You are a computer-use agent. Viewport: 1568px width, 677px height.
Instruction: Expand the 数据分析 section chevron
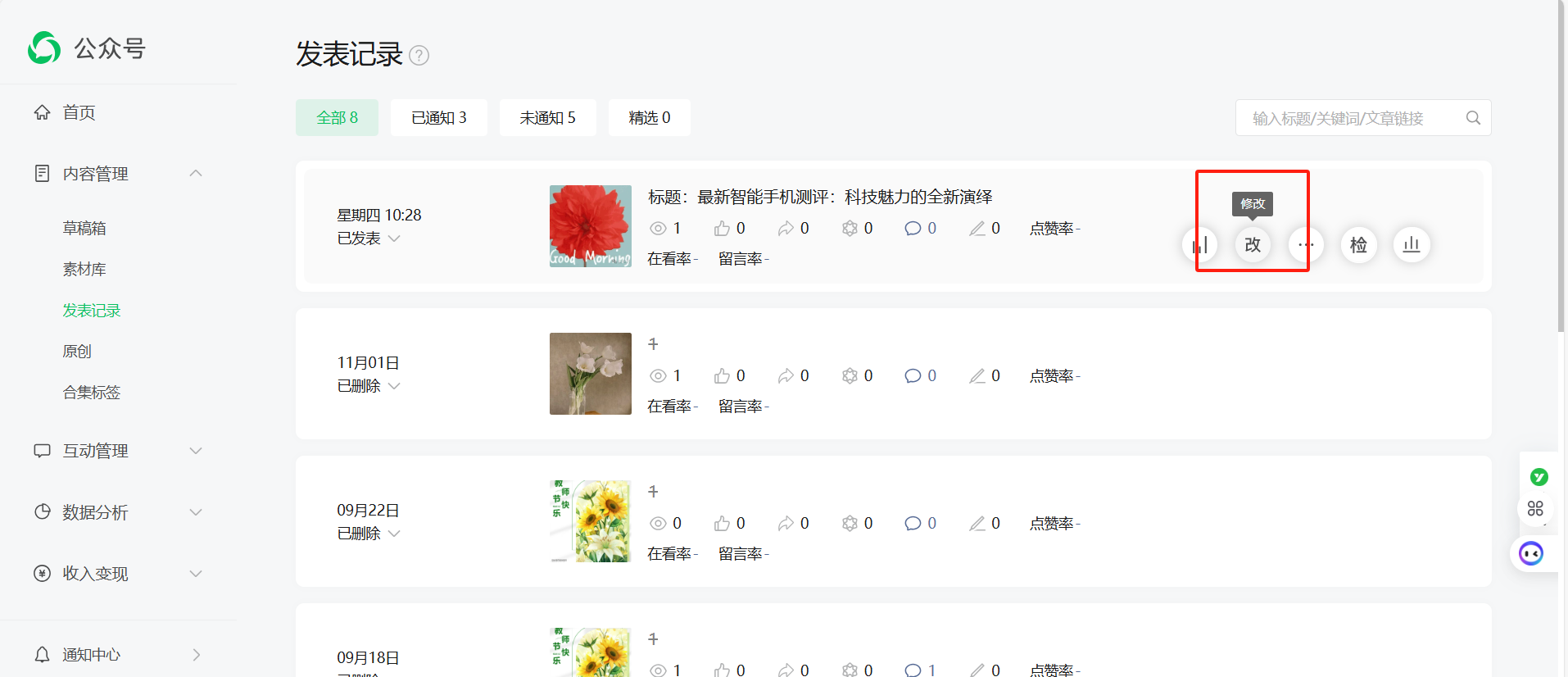(196, 512)
